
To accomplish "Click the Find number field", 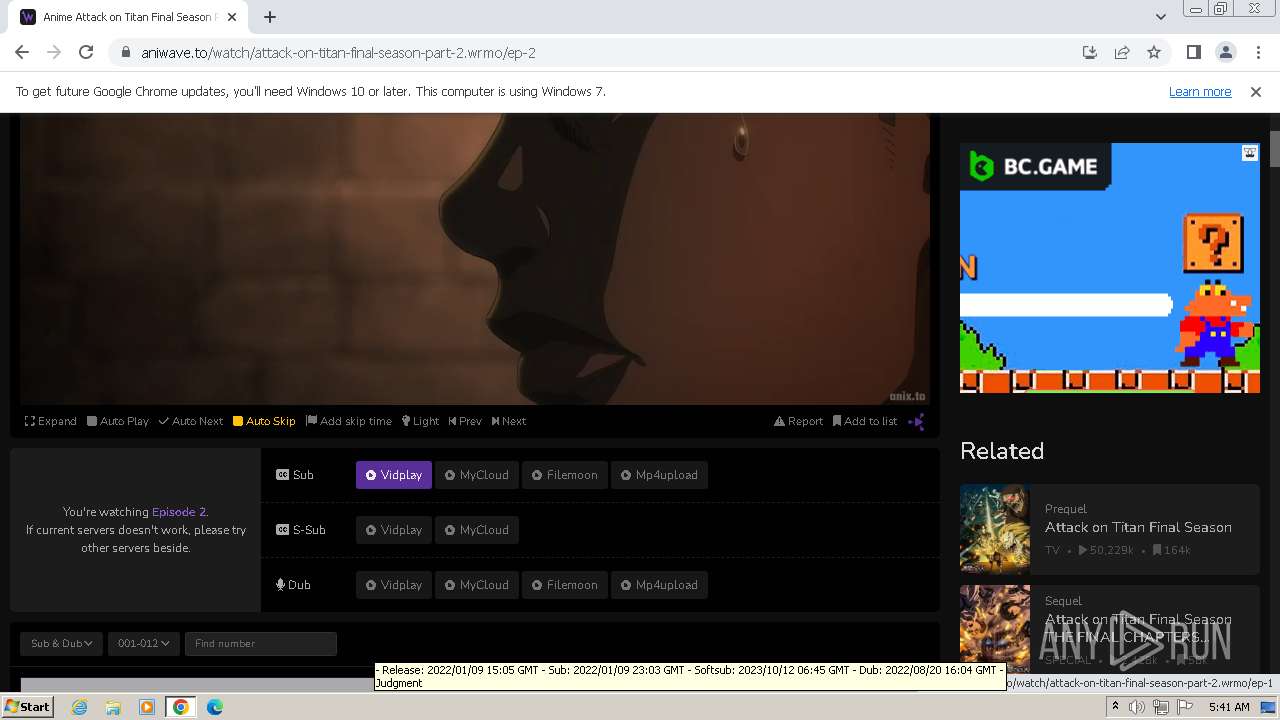I will pyautogui.click(x=260, y=643).
